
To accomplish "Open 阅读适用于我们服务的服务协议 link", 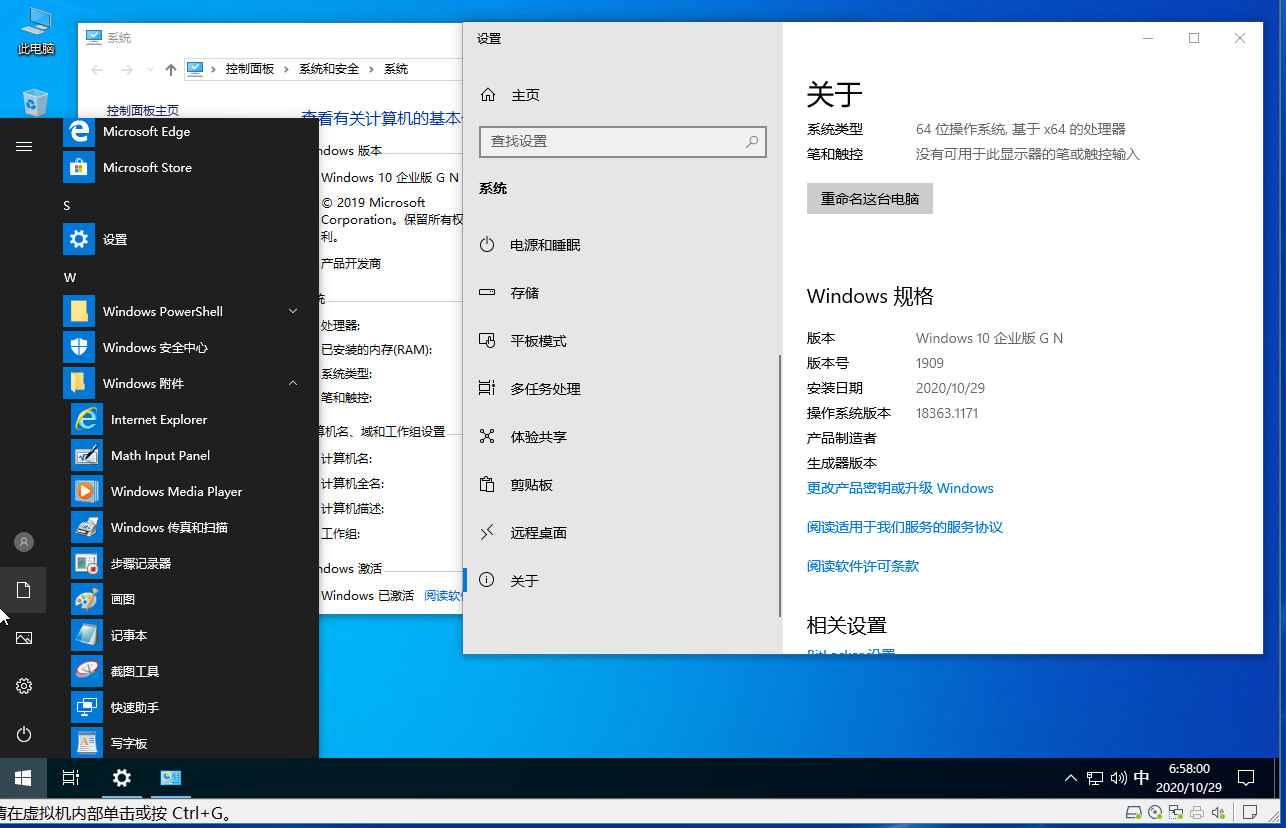I will point(905,527).
